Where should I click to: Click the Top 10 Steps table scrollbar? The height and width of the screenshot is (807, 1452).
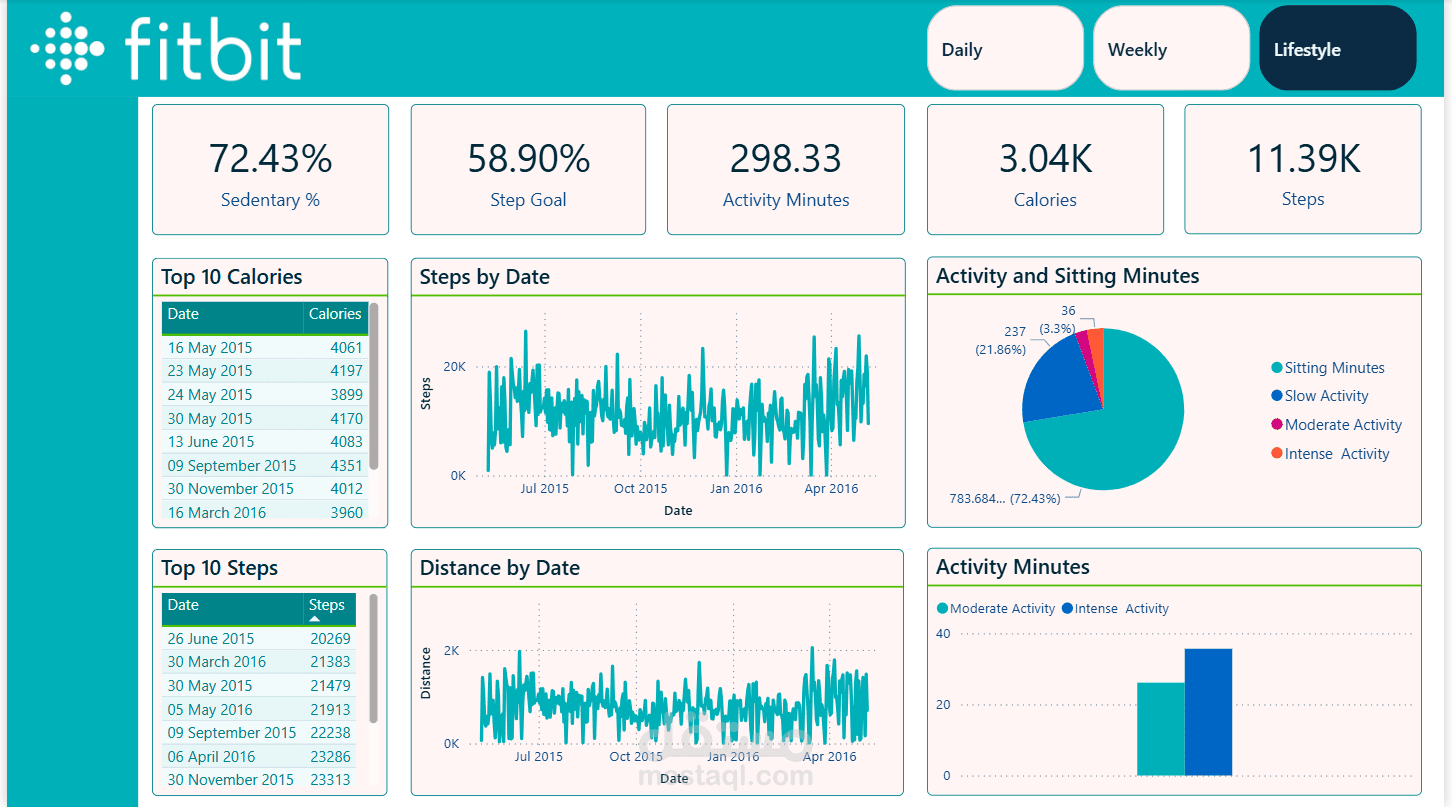(x=374, y=658)
